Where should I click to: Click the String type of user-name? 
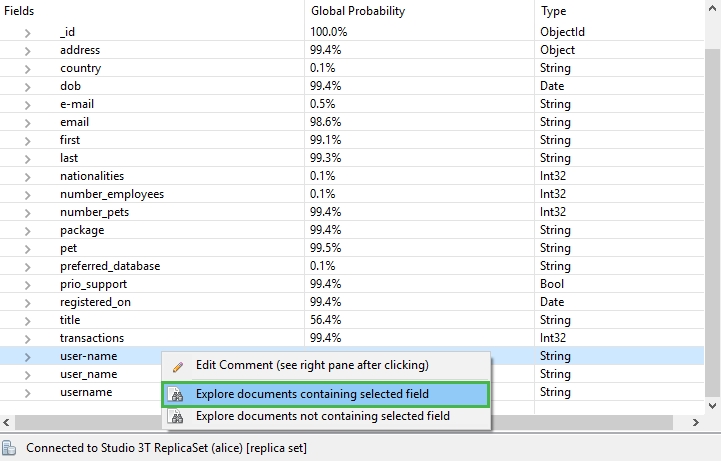[x=555, y=356]
